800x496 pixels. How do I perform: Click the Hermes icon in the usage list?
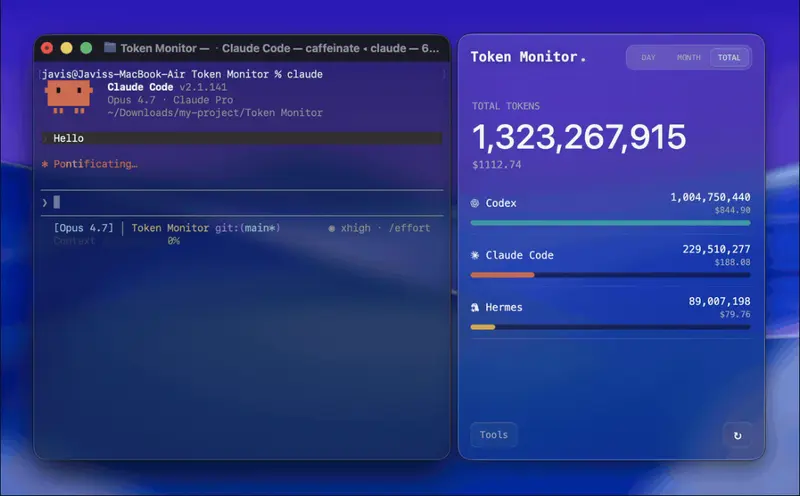(x=474, y=307)
